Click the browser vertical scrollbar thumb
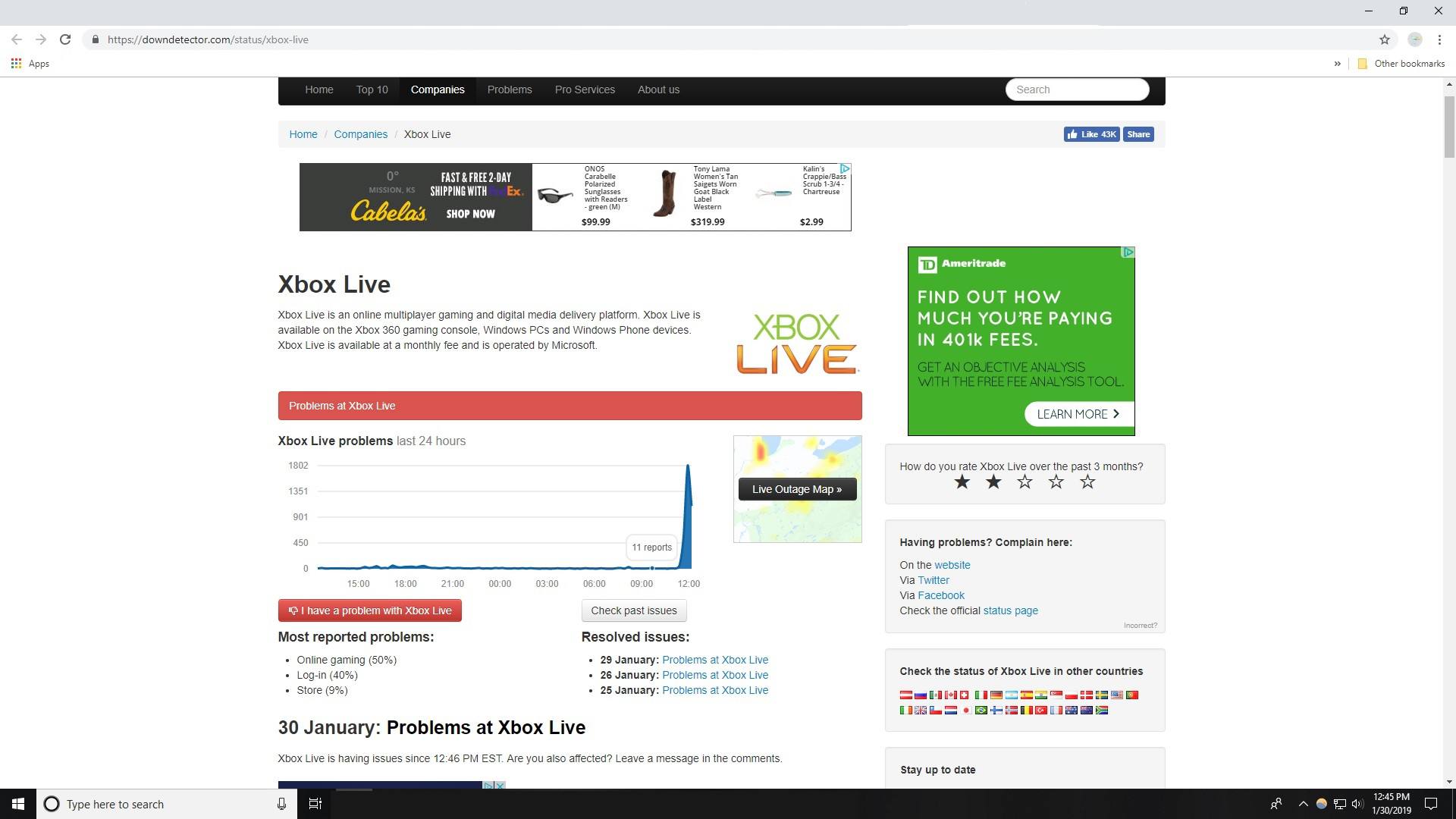The image size is (1456, 819). click(x=1449, y=127)
